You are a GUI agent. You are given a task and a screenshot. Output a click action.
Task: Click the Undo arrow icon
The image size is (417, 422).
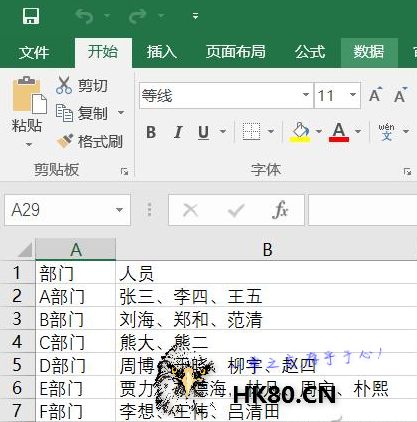tap(84, 16)
